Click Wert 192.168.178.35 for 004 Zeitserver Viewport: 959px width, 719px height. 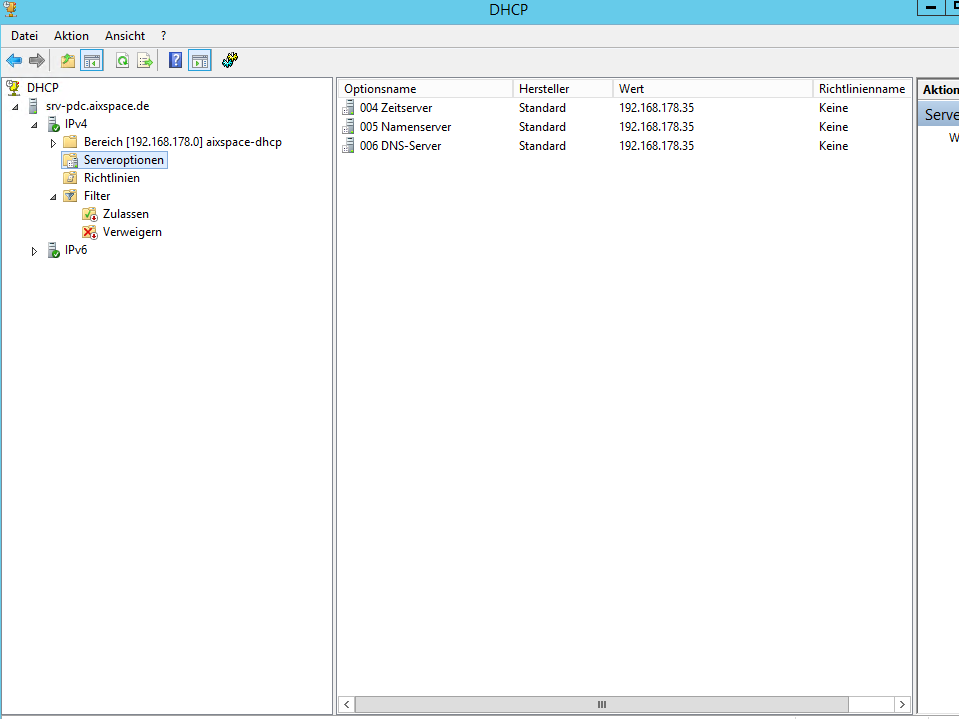tap(656, 108)
